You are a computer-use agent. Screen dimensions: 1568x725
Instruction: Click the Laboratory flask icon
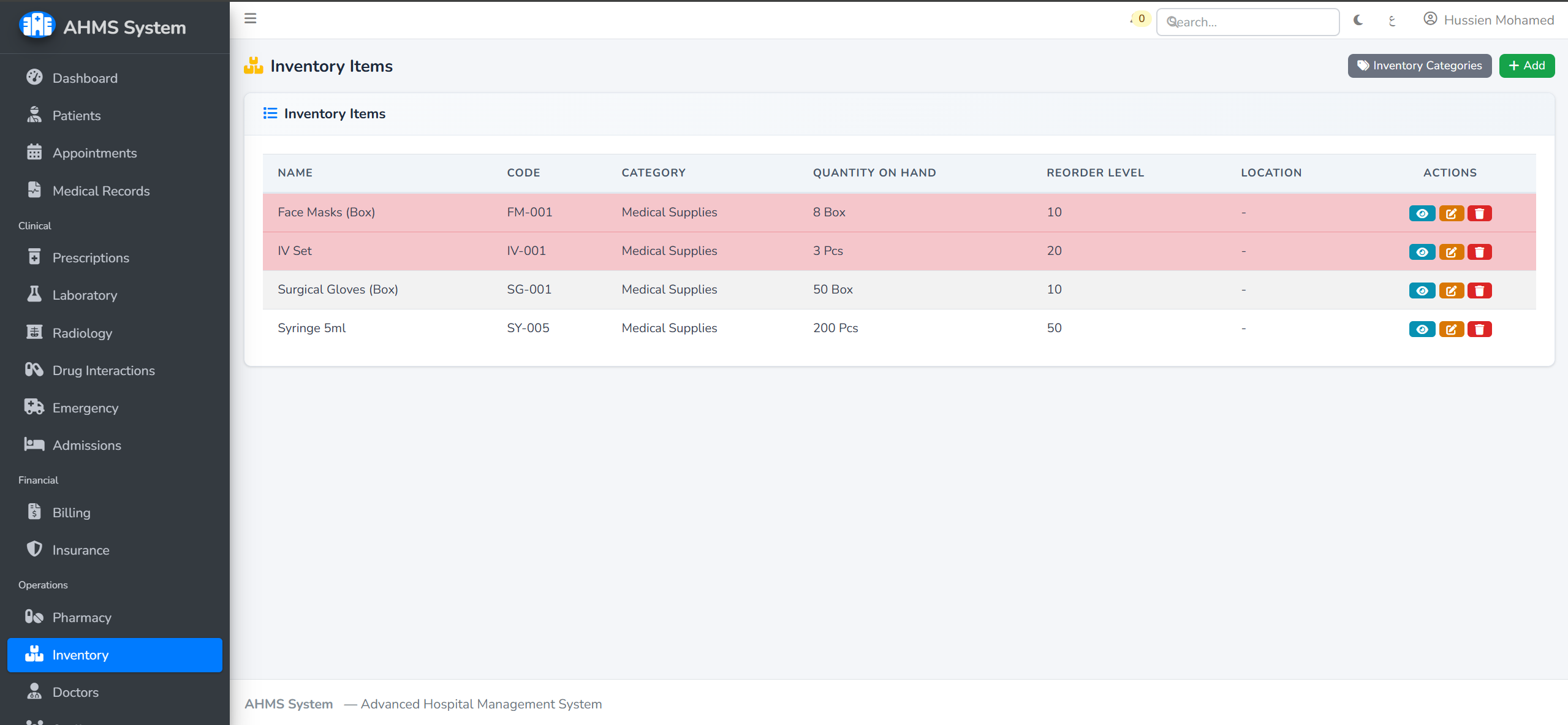(x=34, y=295)
